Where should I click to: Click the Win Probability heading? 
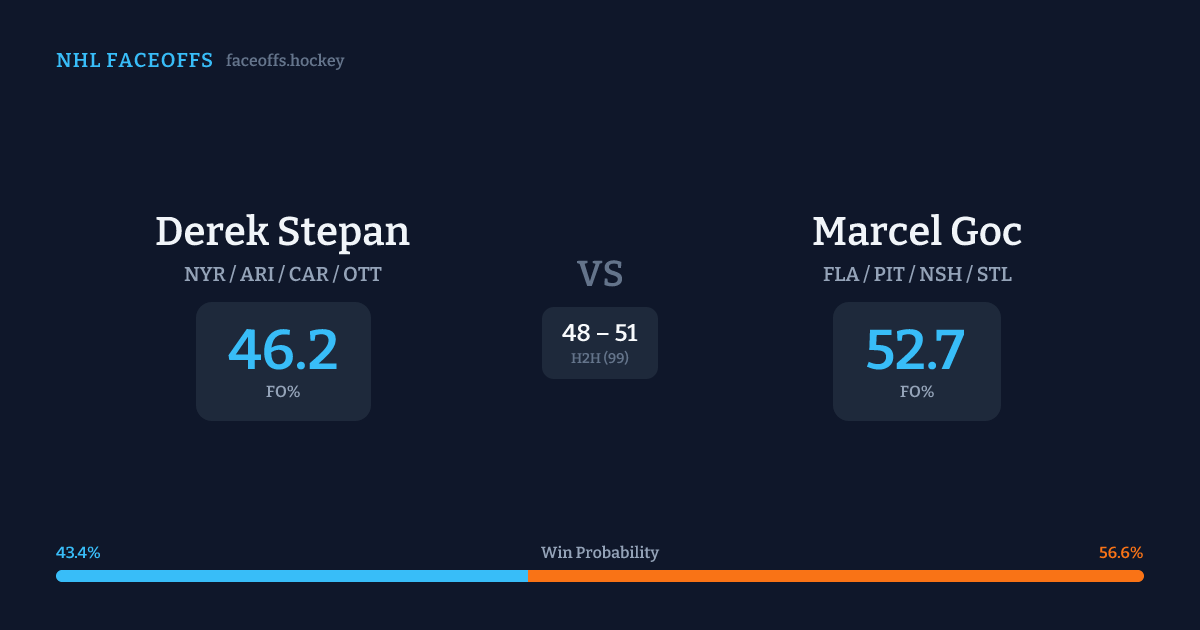point(600,553)
